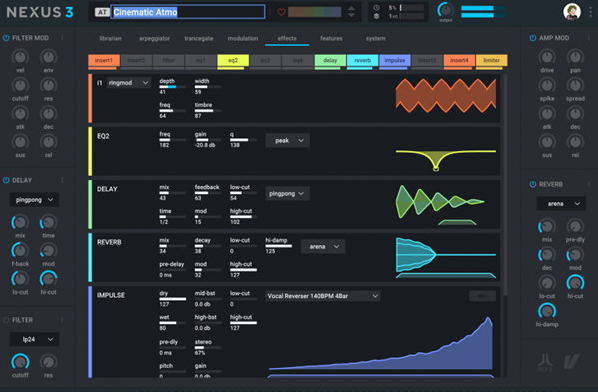This screenshot has height=392, width=598.
Task: Adjust the output volume knob
Action: (x=445, y=10)
